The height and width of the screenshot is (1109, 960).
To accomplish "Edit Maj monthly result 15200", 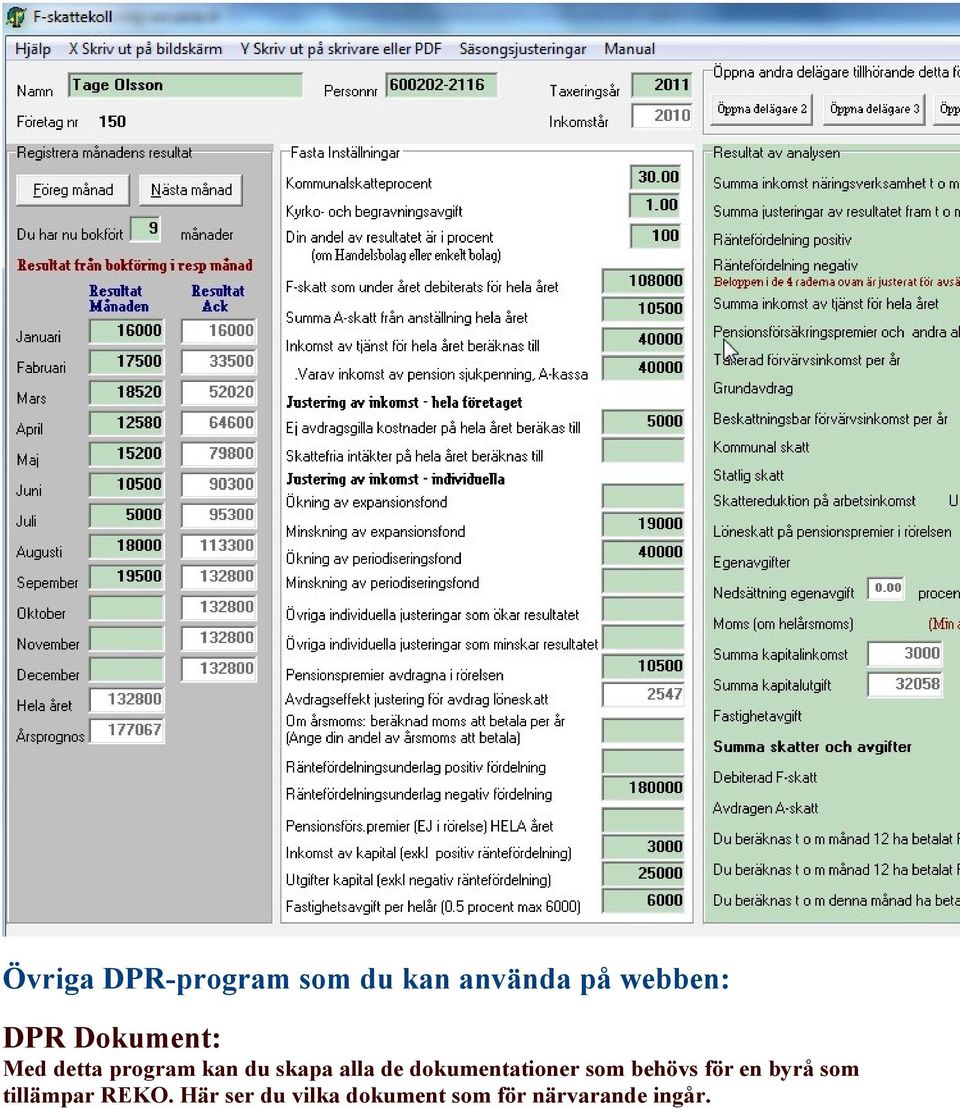I will 127,453.
